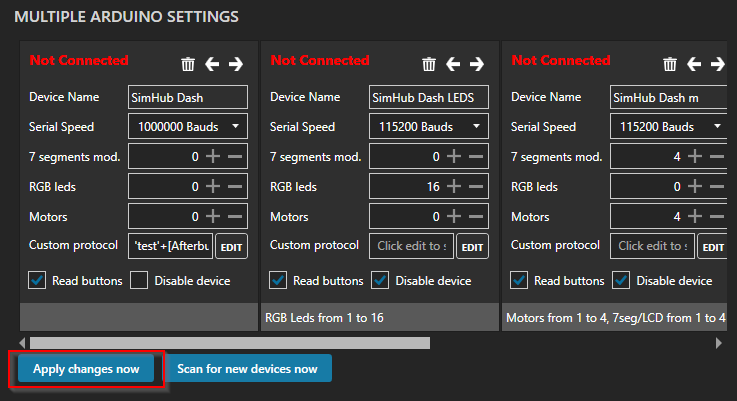Screen dimensions: 737x401
Task: Enable Disable device for SimHub Dash
Action: point(139,280)
